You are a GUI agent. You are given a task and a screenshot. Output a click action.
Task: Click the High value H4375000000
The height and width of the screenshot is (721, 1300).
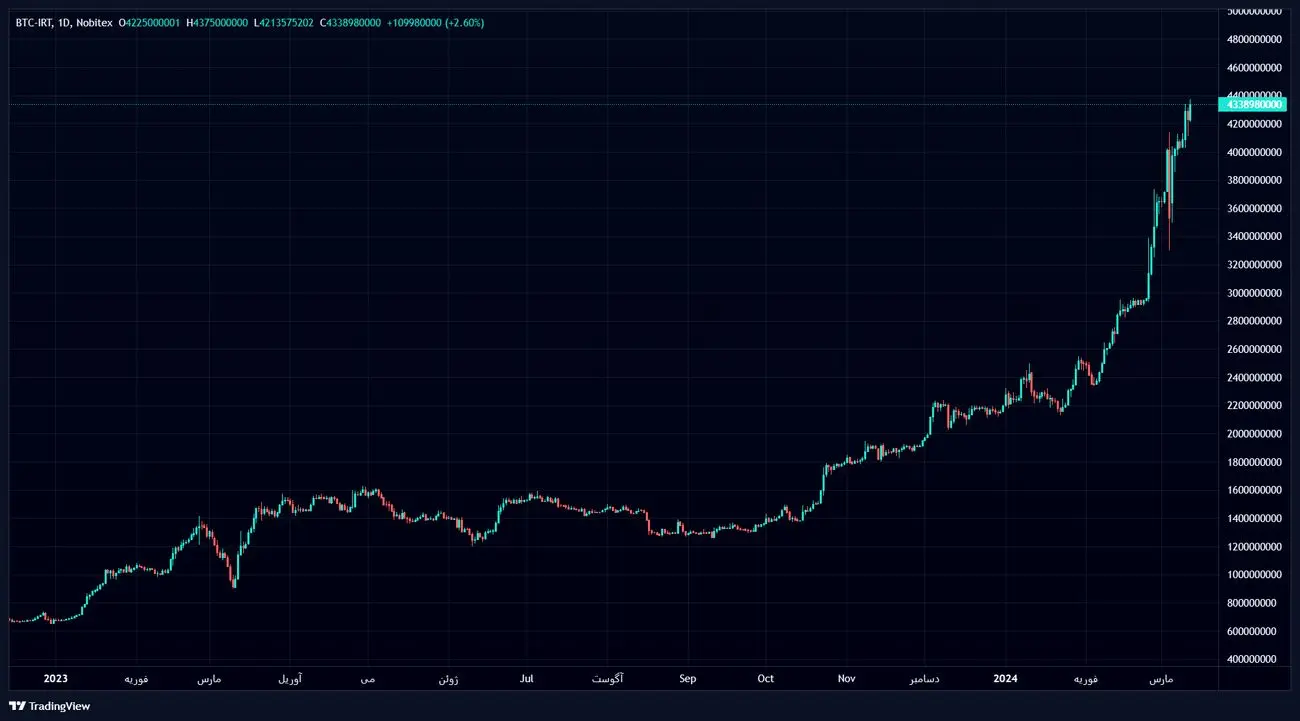(216, 22)
